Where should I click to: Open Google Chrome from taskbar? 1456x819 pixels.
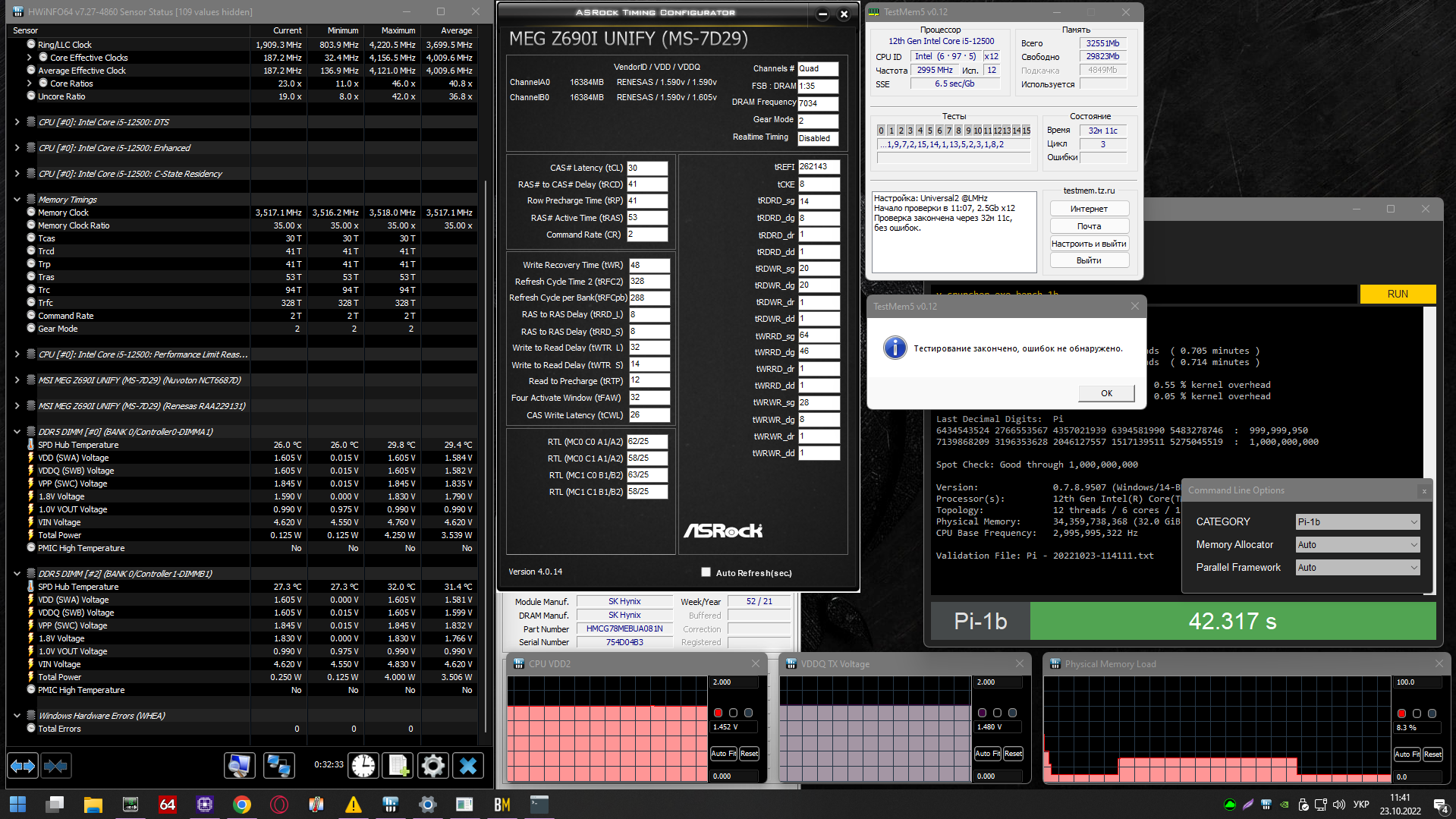[x=242, y=805]
